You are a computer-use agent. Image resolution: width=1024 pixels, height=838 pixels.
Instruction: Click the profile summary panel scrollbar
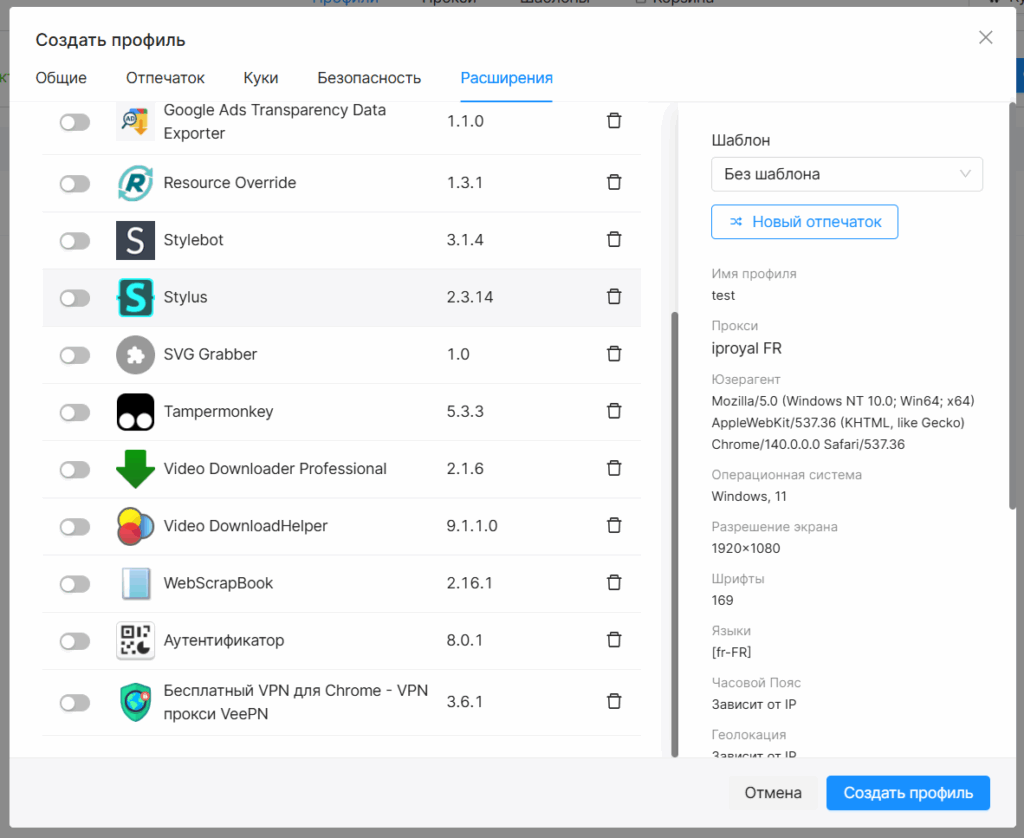pyautogui.click(x=1012, y=305)
